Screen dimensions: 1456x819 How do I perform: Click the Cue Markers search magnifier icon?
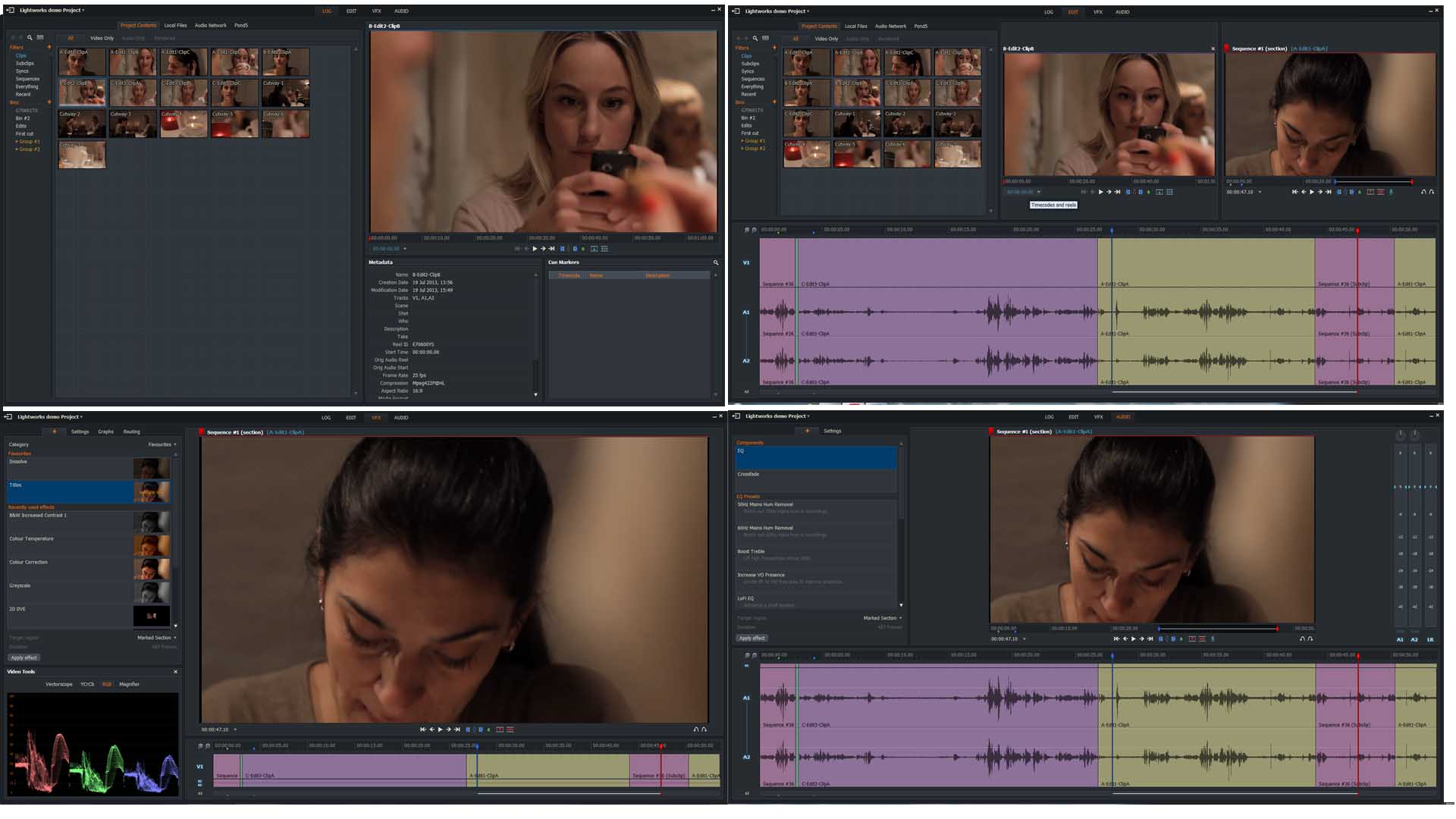coord(715,262)
